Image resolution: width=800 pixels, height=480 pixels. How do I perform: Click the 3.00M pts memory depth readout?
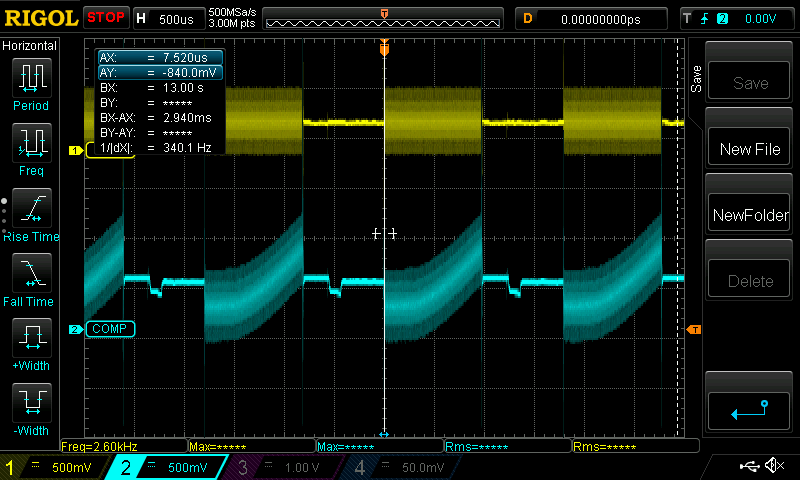pos(232,23)
